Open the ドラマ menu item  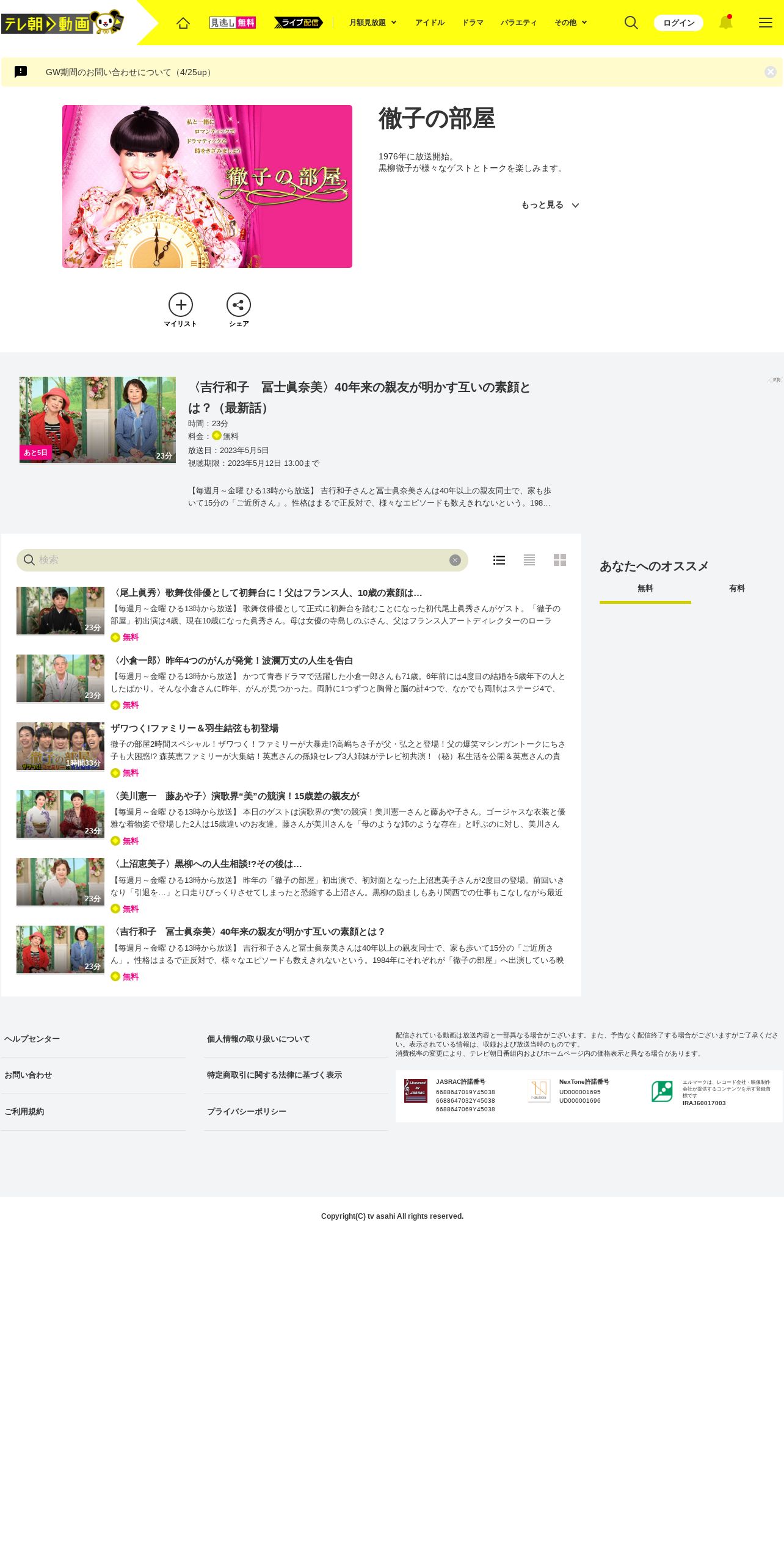click(x=473, y=23)
